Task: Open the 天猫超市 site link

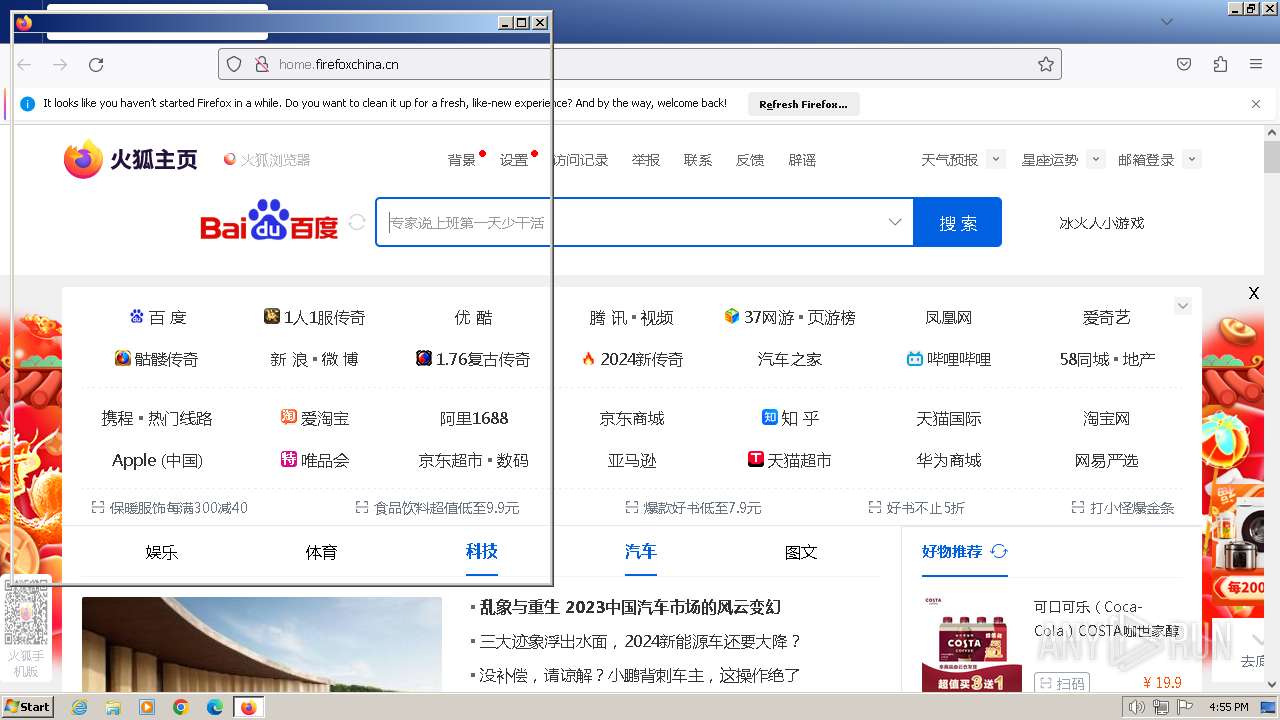Action: (790, 460)
